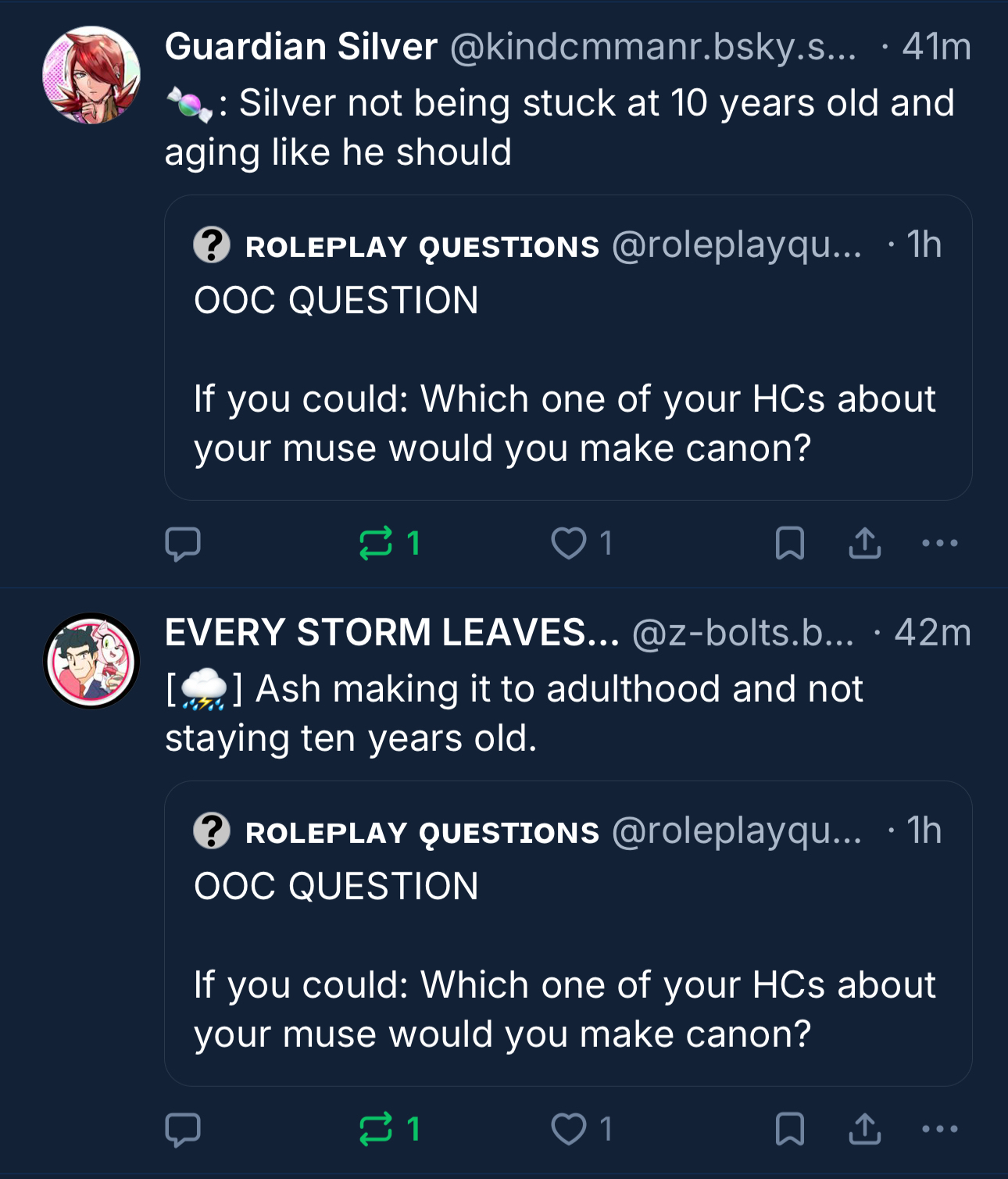Reply to Guardian Silver's post
Image resolution: width=1008 pixels, height=1179 pixels.
[x=183, y=544]
